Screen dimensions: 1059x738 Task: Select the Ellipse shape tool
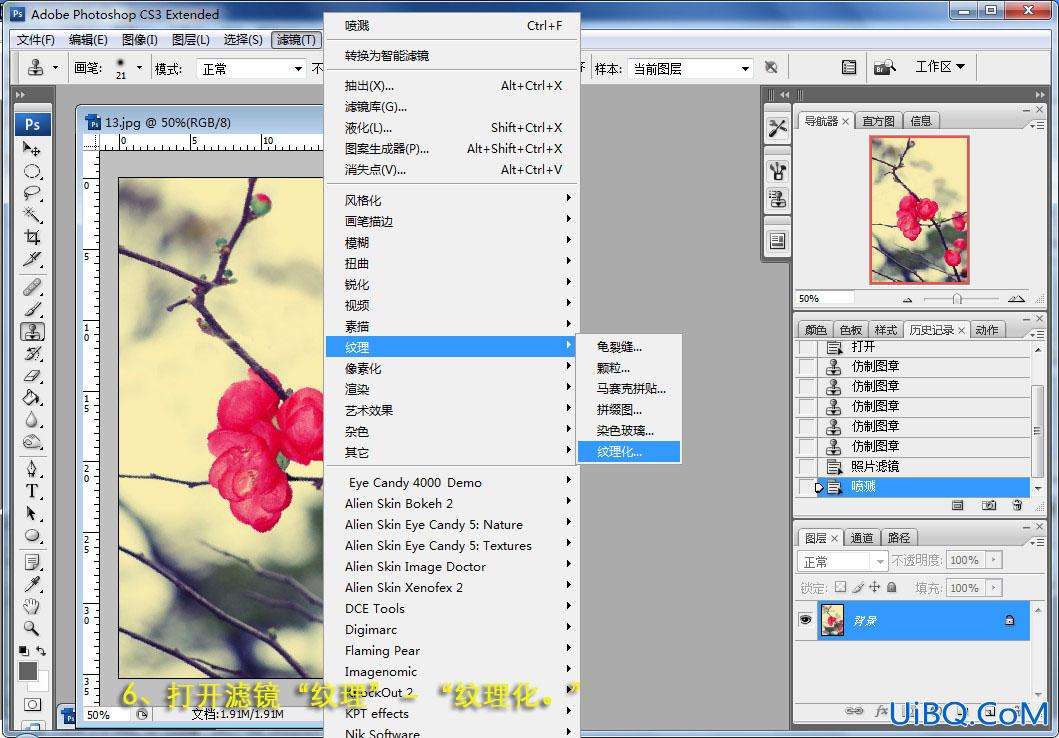tap(32, 535)
